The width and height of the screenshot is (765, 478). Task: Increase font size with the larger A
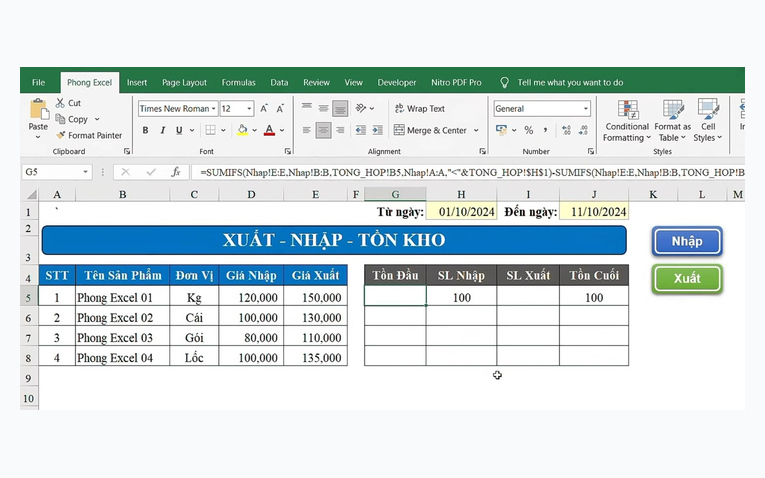[x=263, y=108]
